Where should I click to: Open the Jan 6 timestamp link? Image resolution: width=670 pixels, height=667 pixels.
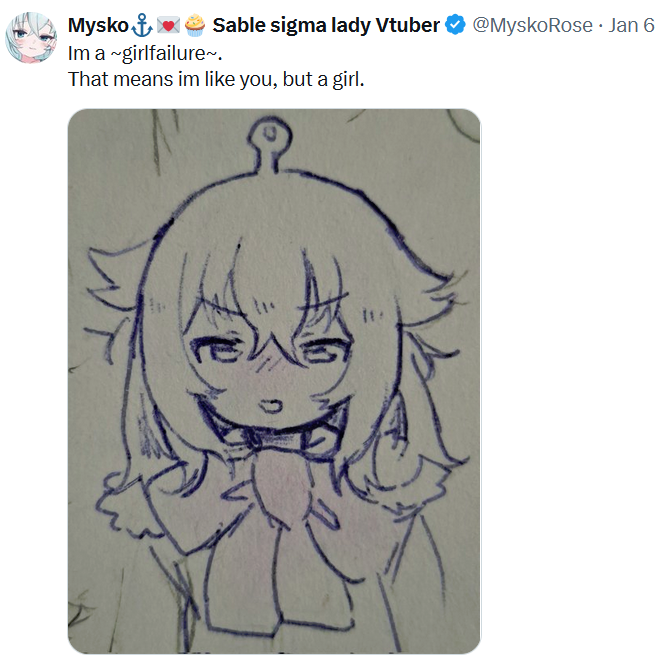point(631,25)
